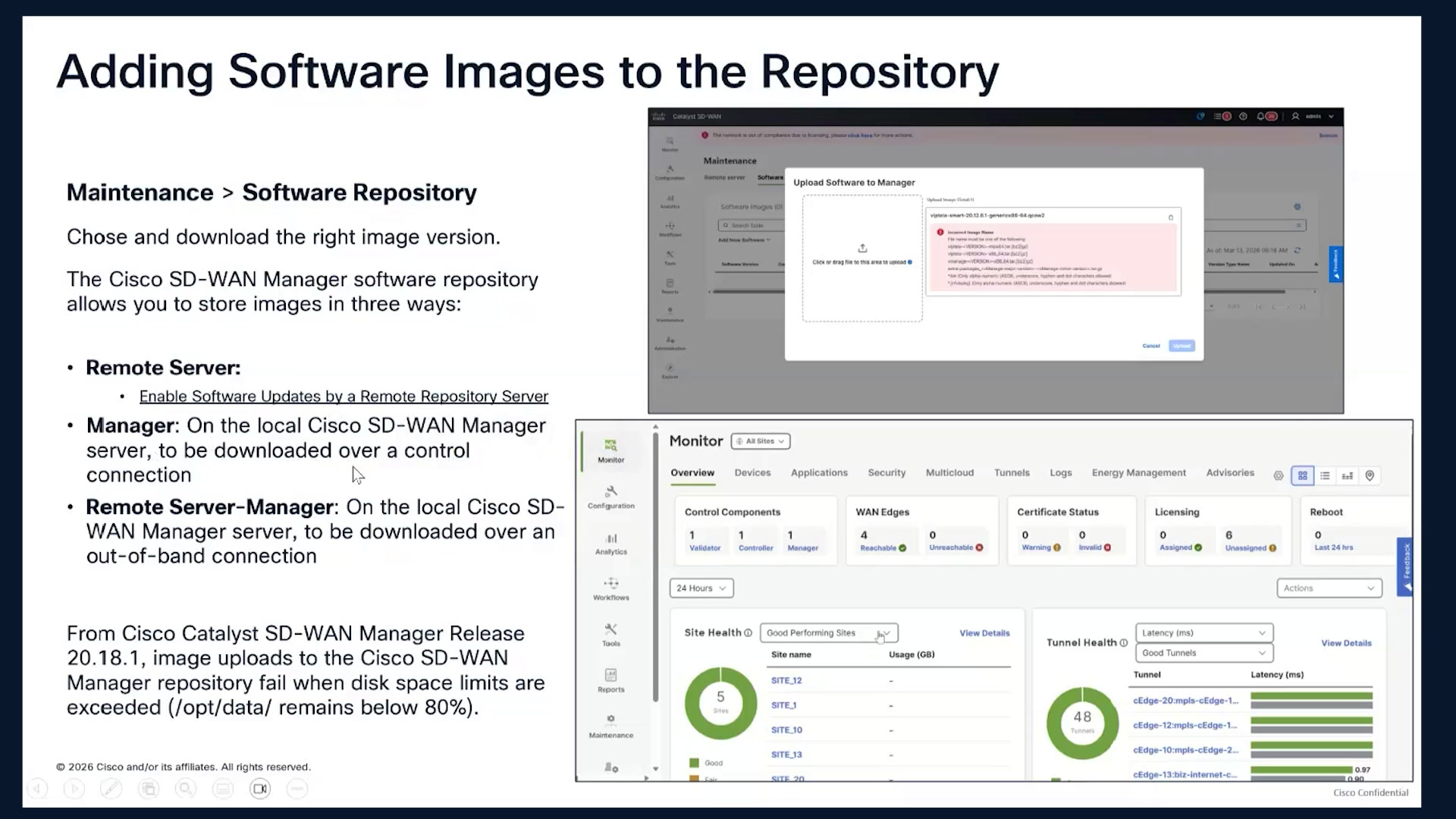Open Maintenance in the SD-WAN sidebar
The image size is (1456, 819).
click(x=610, y=726)
